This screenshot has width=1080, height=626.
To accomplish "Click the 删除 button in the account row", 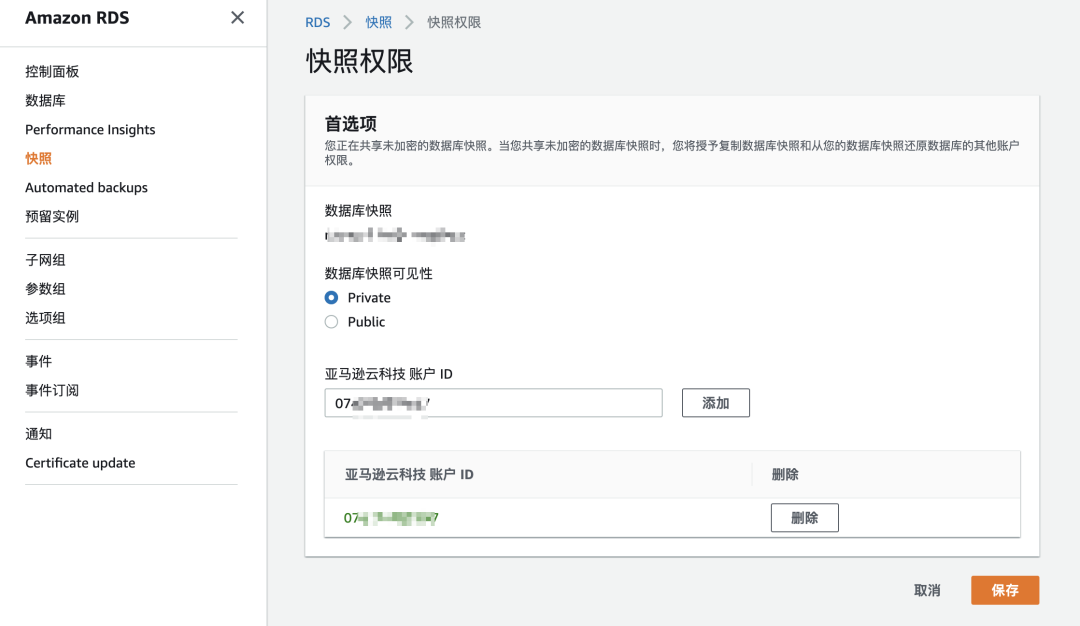I will (x=804, y=518).
